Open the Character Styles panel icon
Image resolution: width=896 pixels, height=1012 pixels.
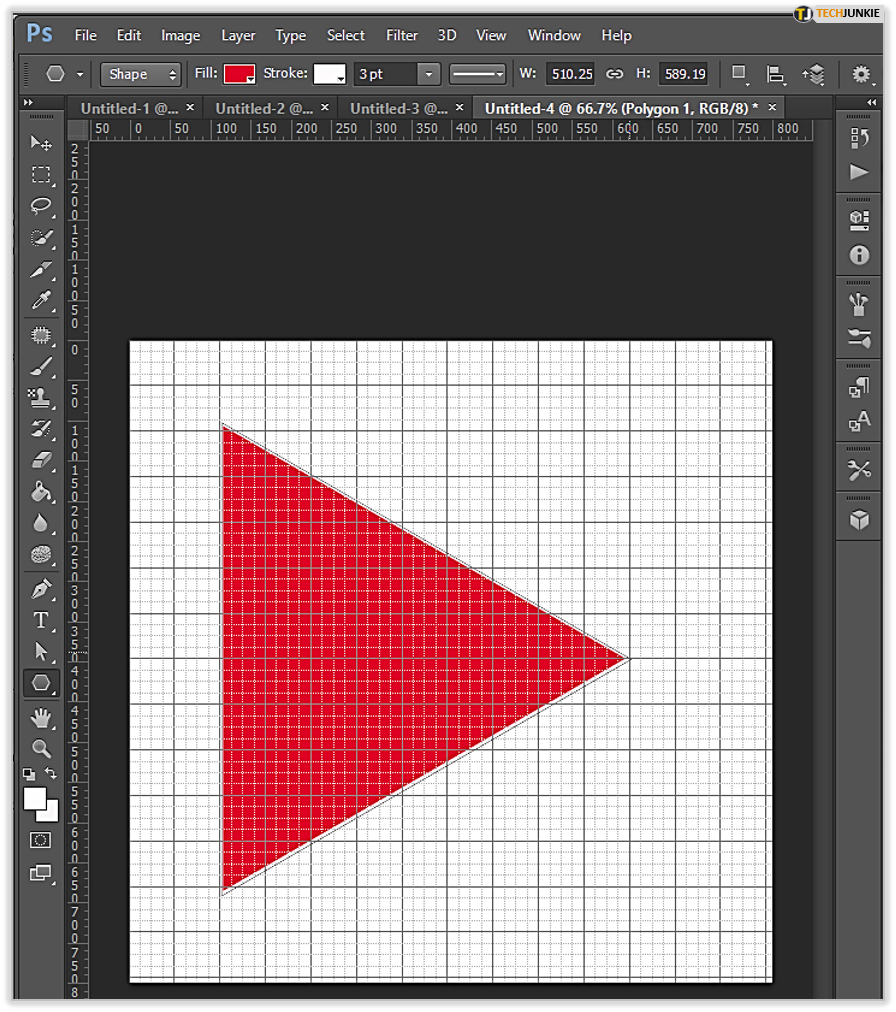point(859,421)
